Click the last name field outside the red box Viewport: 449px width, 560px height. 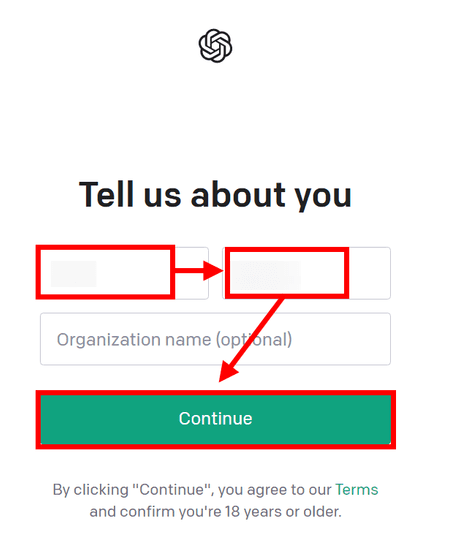370,273
